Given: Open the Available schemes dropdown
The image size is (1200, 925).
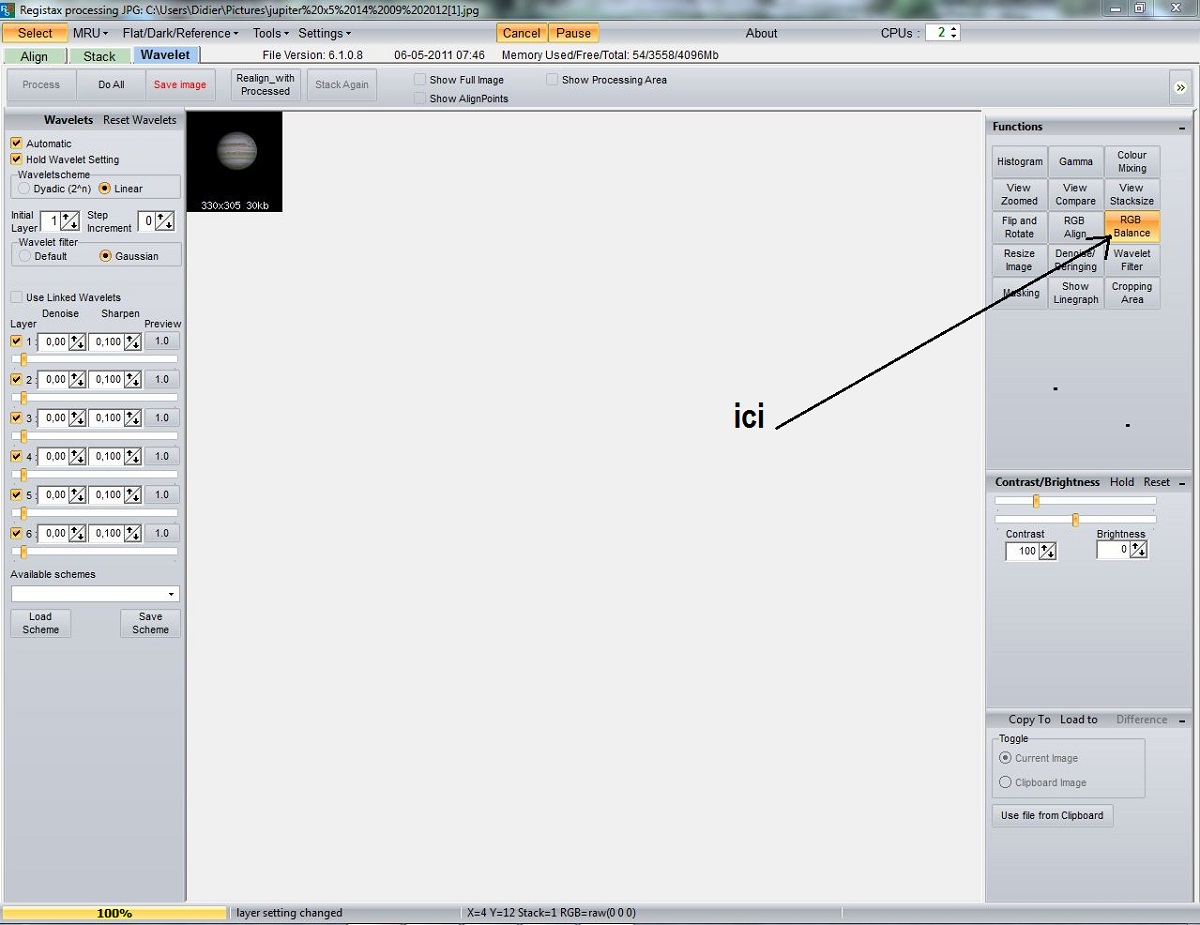Looking at the screenshot, I should point(171,594).
